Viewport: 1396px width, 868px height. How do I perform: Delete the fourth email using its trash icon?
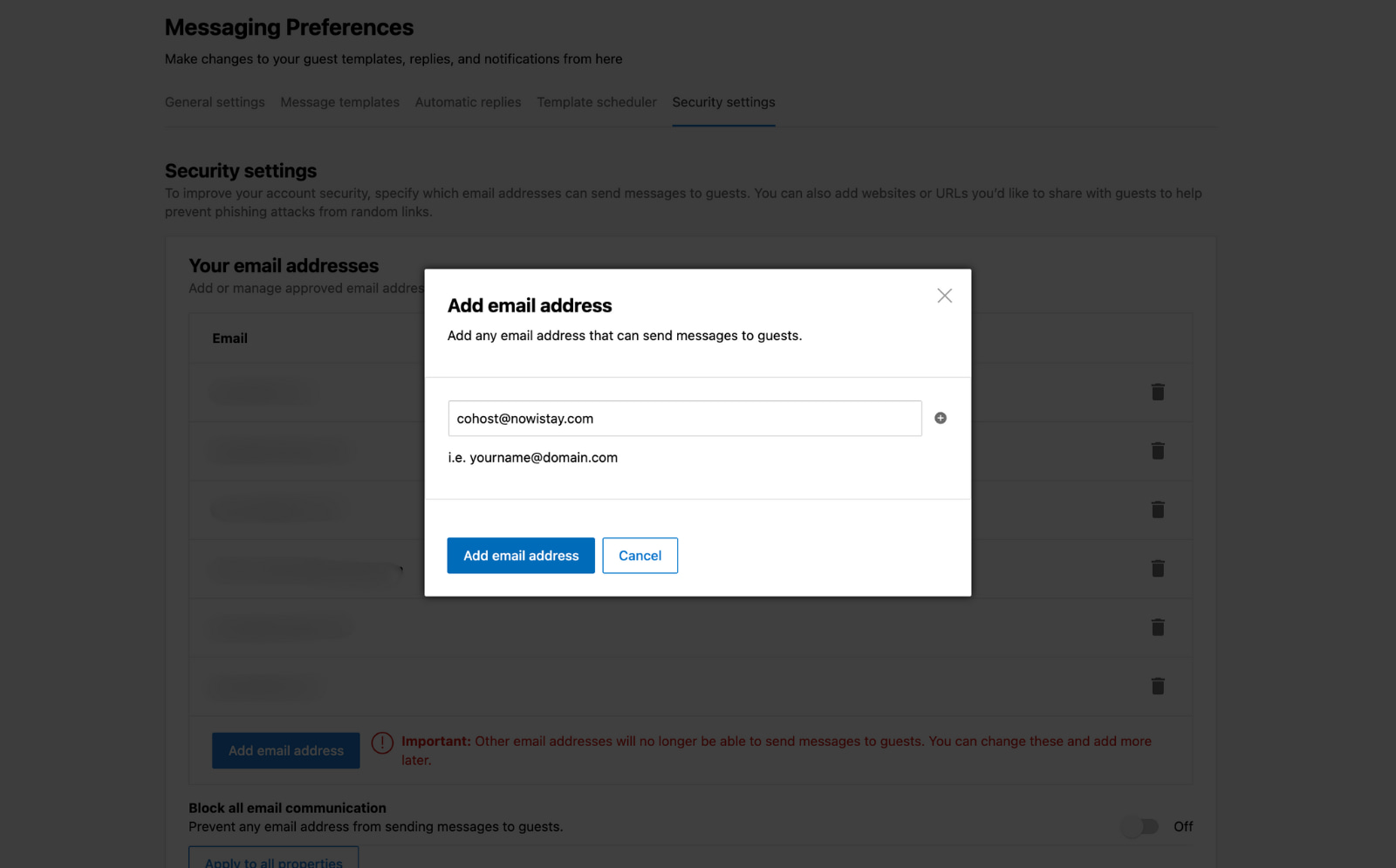pos(1158,568)
